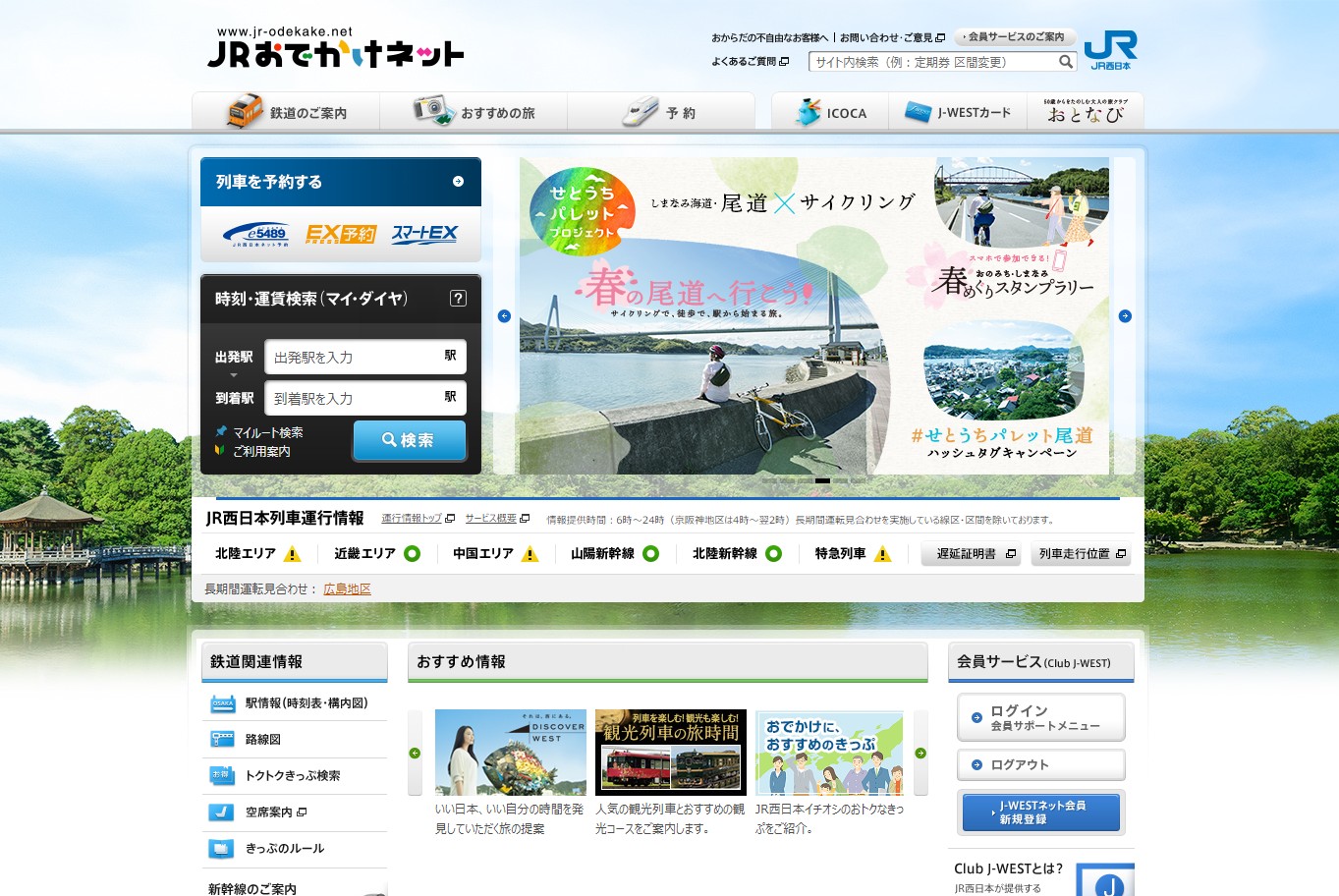The image size is (1339, 896).
Task: Open トクトクきっぷ検索 item
Action: coord(294,775)
